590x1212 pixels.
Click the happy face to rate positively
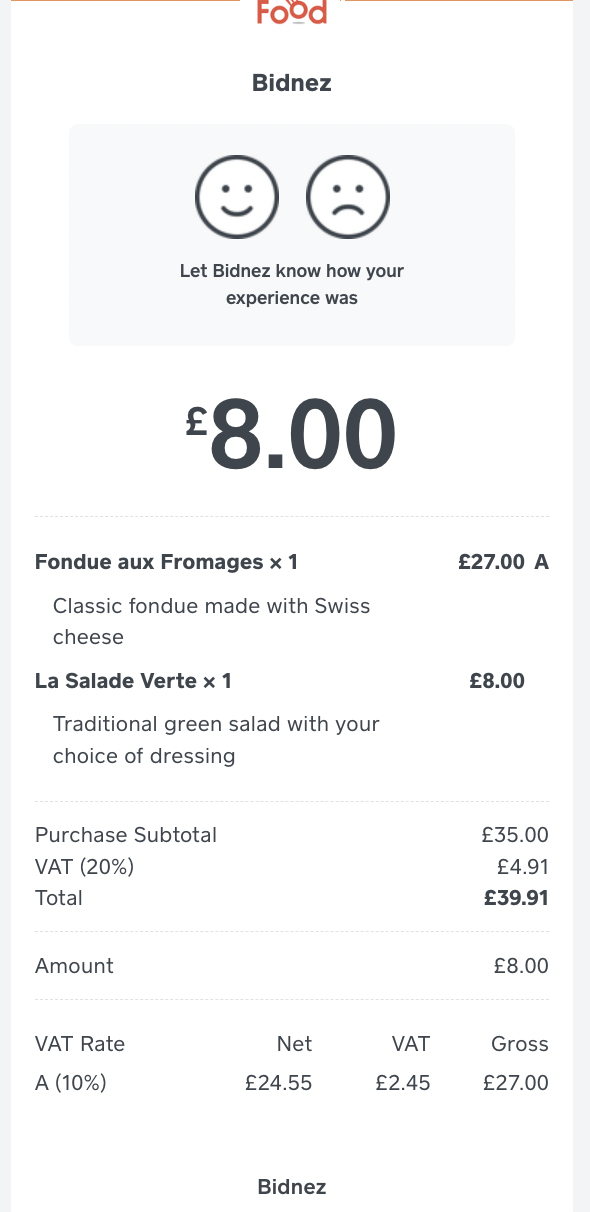pos(237,197)
